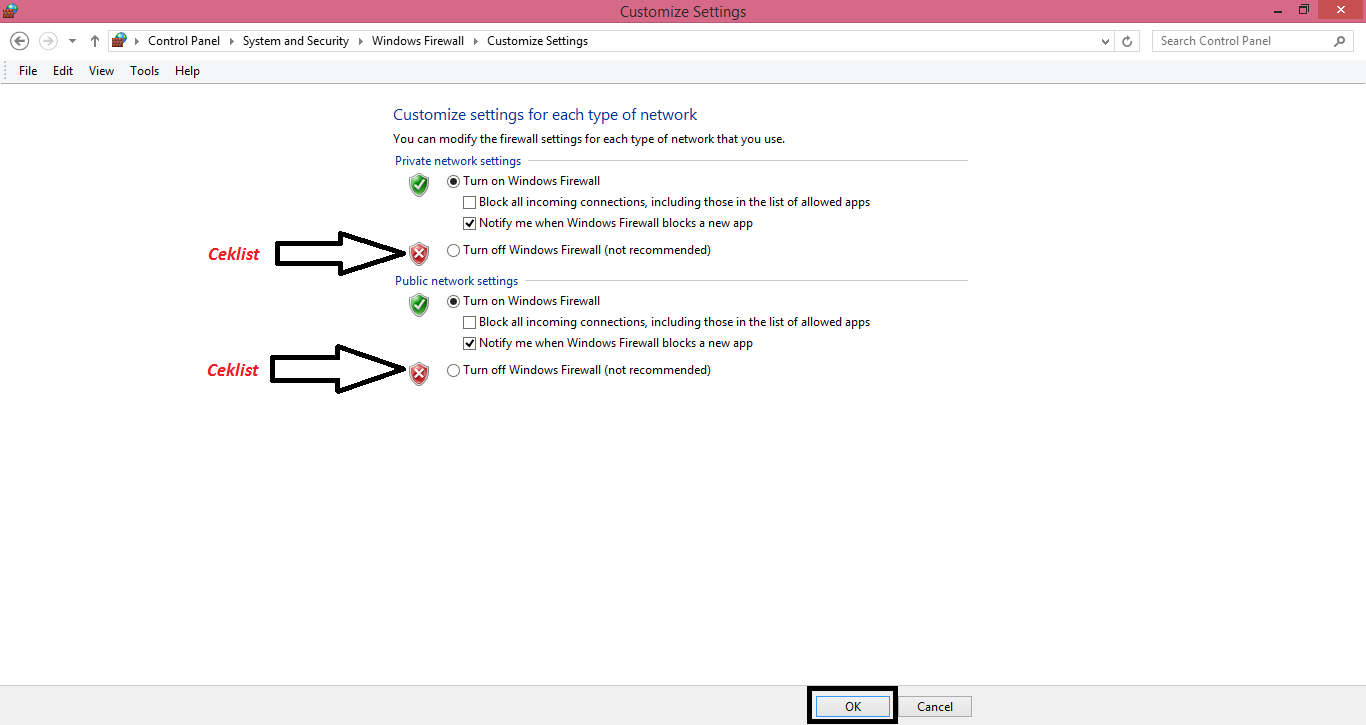Image resolution: width=1366 pixels, height=725 pixels.
Task: Click the up navigation arrow
Action: 94,40
